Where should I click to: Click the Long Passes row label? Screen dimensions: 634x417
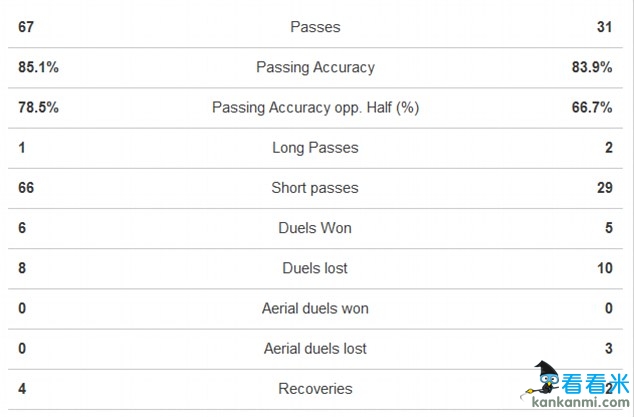click(315, 148)
